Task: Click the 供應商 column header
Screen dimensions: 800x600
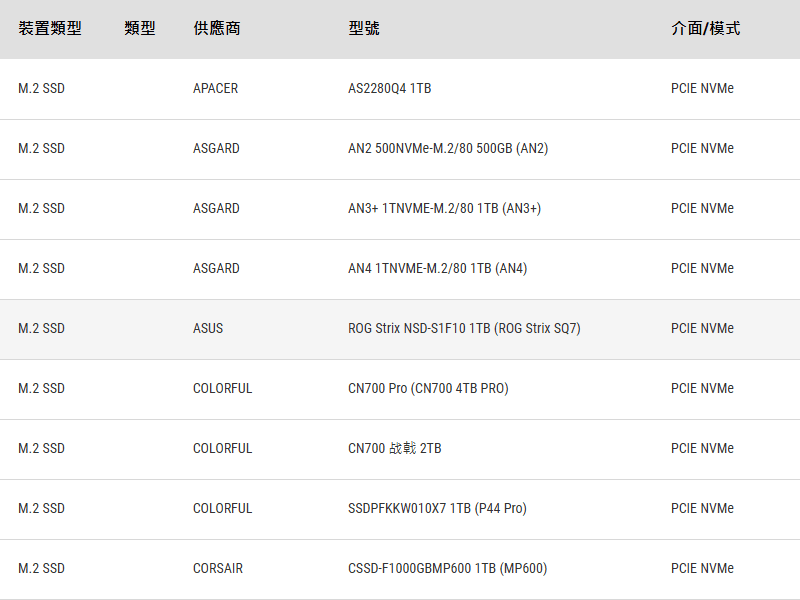Action: coord(217,29)
